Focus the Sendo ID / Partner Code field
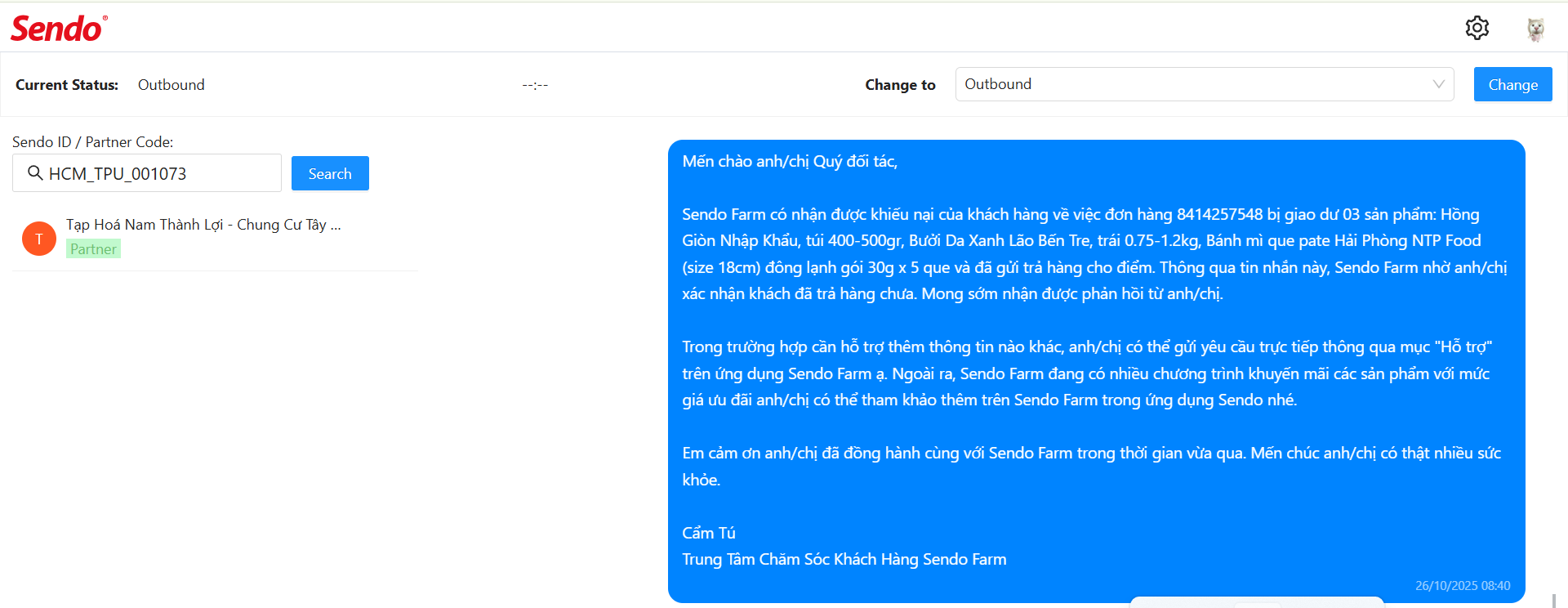 tap(147, 173)
